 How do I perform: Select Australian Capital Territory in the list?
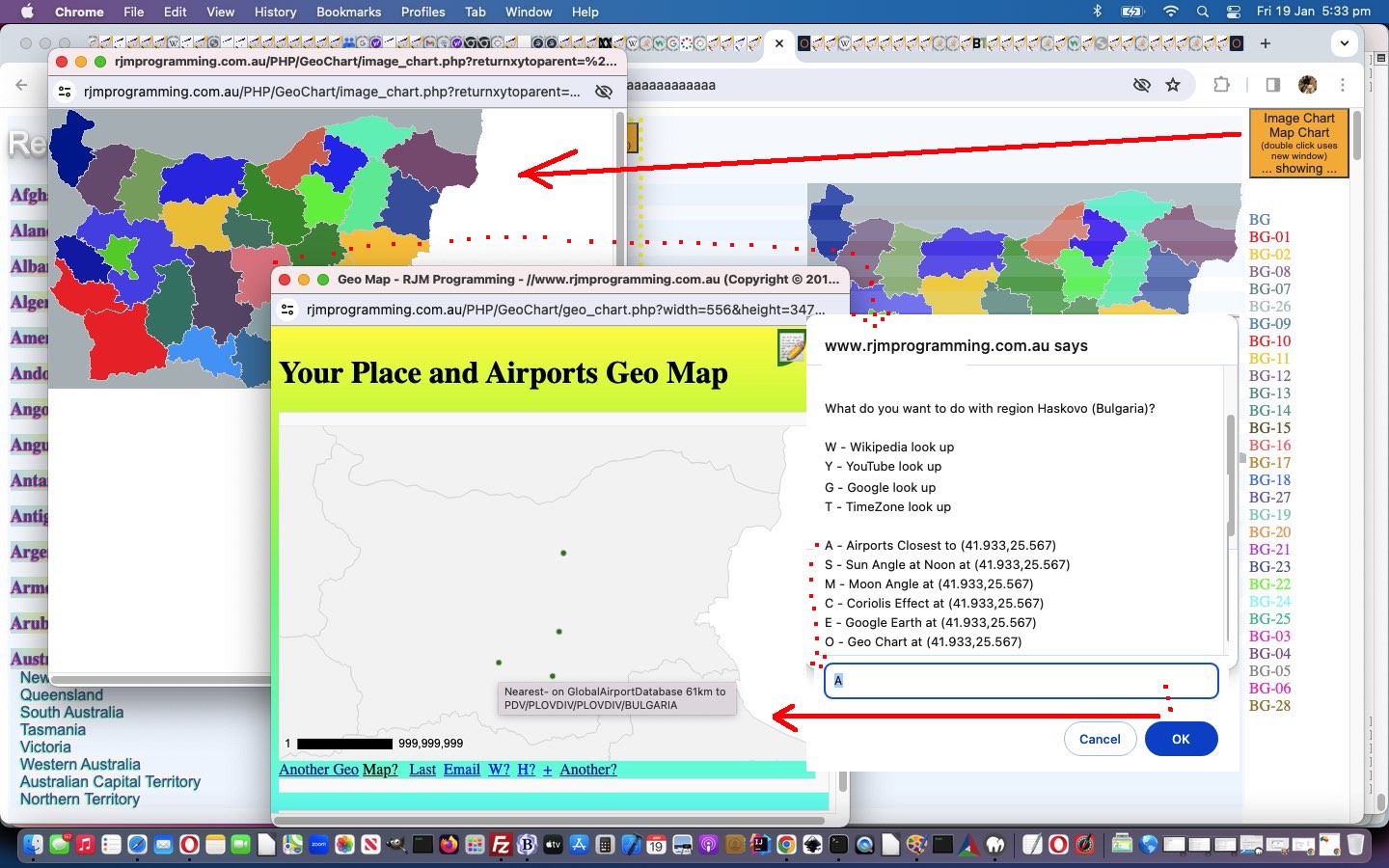point(110,781)
